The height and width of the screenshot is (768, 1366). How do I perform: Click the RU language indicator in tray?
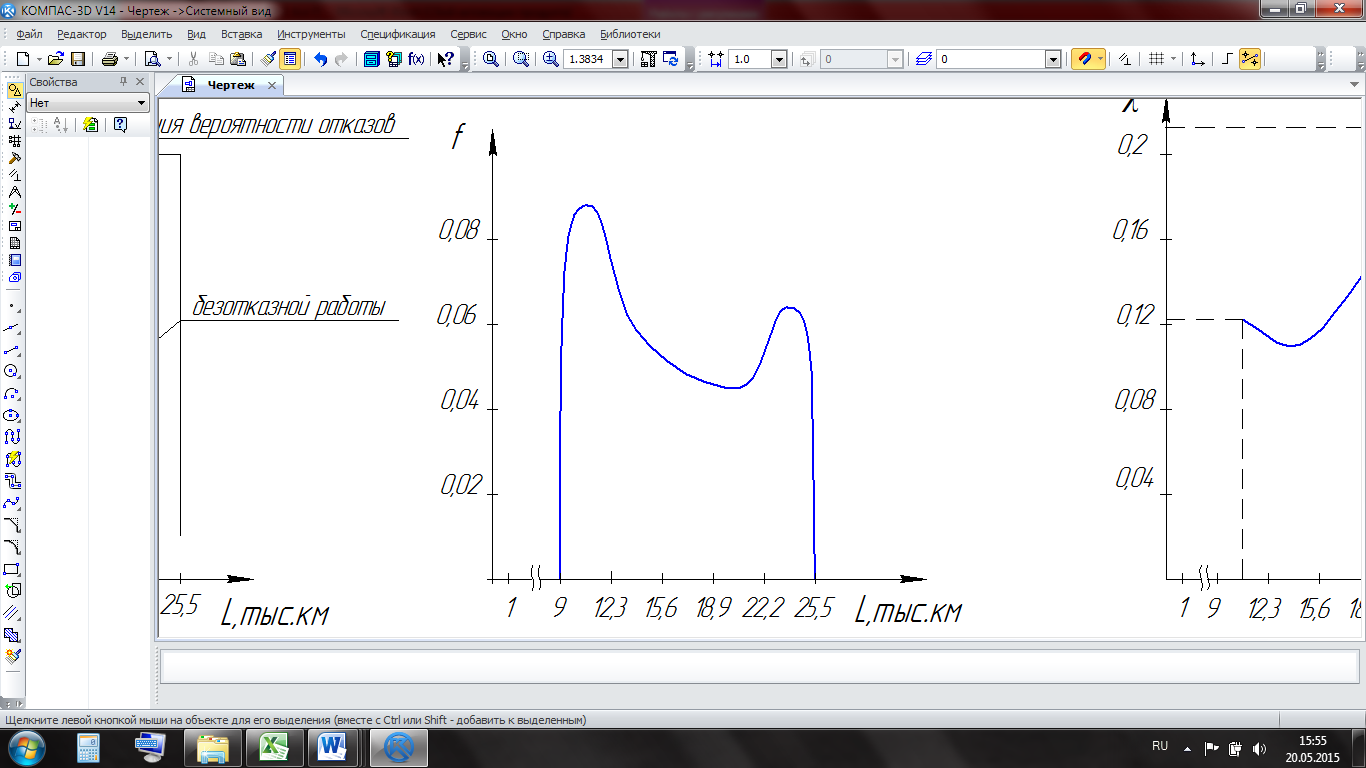tap(1160, 746)
